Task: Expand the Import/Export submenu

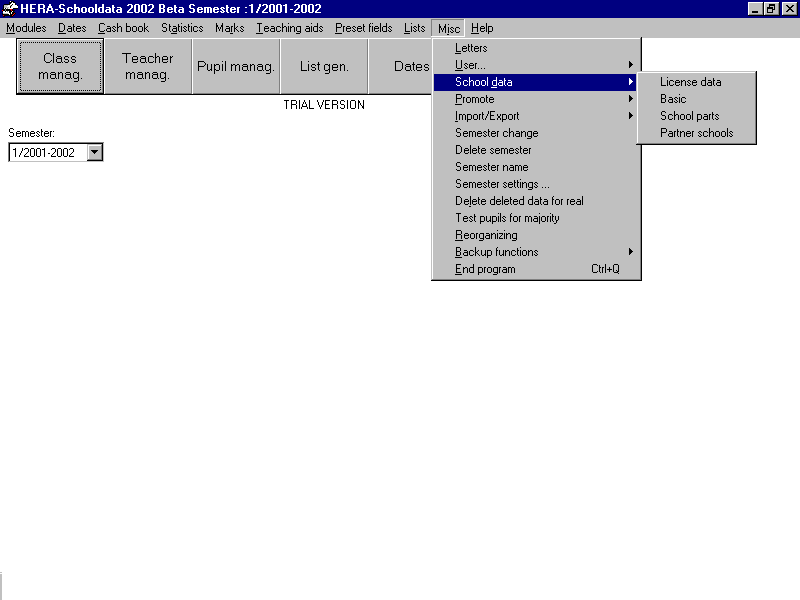Action: pyautogui.click(x=535, y=116)
